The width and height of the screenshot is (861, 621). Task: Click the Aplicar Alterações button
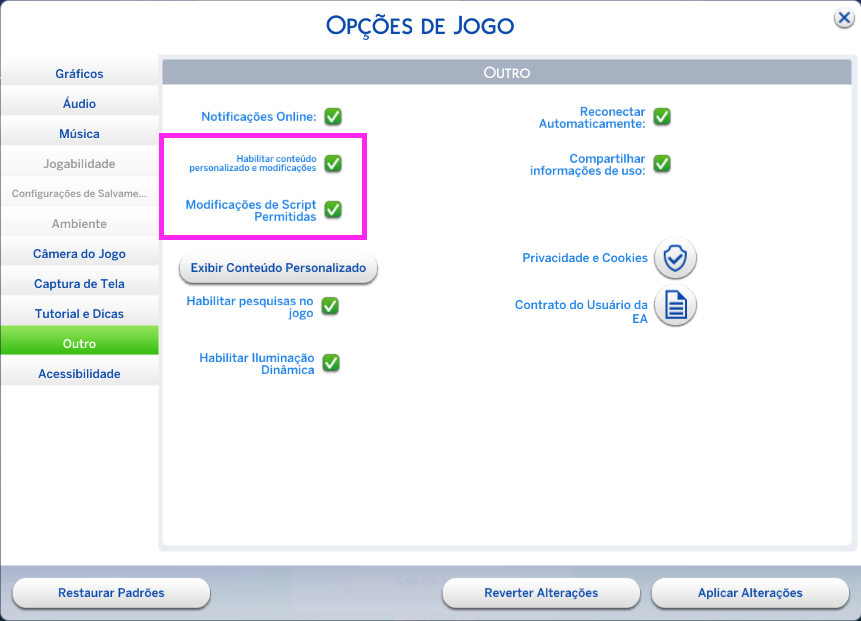(x=750, y=593)
